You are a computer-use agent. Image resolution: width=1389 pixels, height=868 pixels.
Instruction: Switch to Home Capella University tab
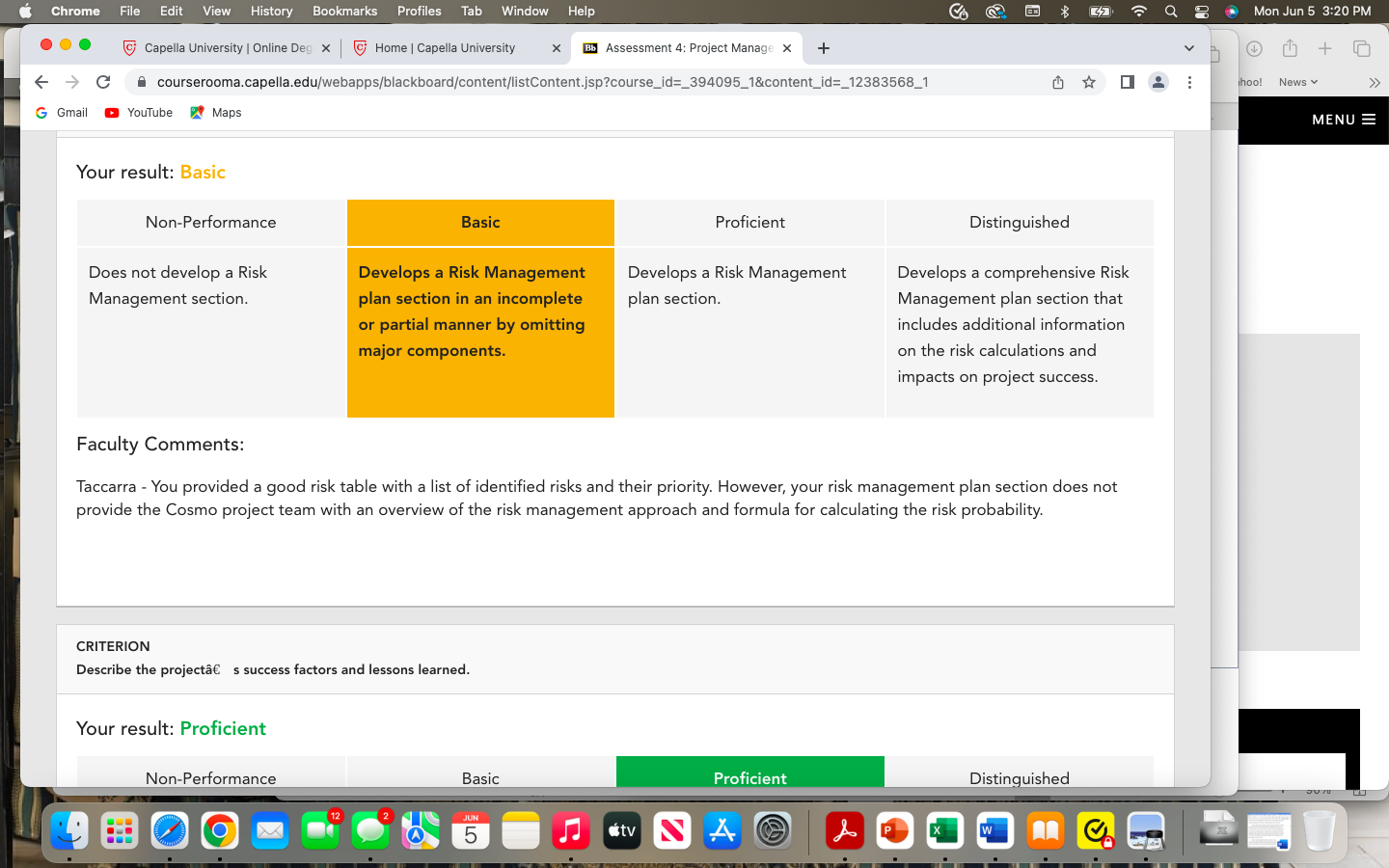pyautogui.click(x=456, y=48)
